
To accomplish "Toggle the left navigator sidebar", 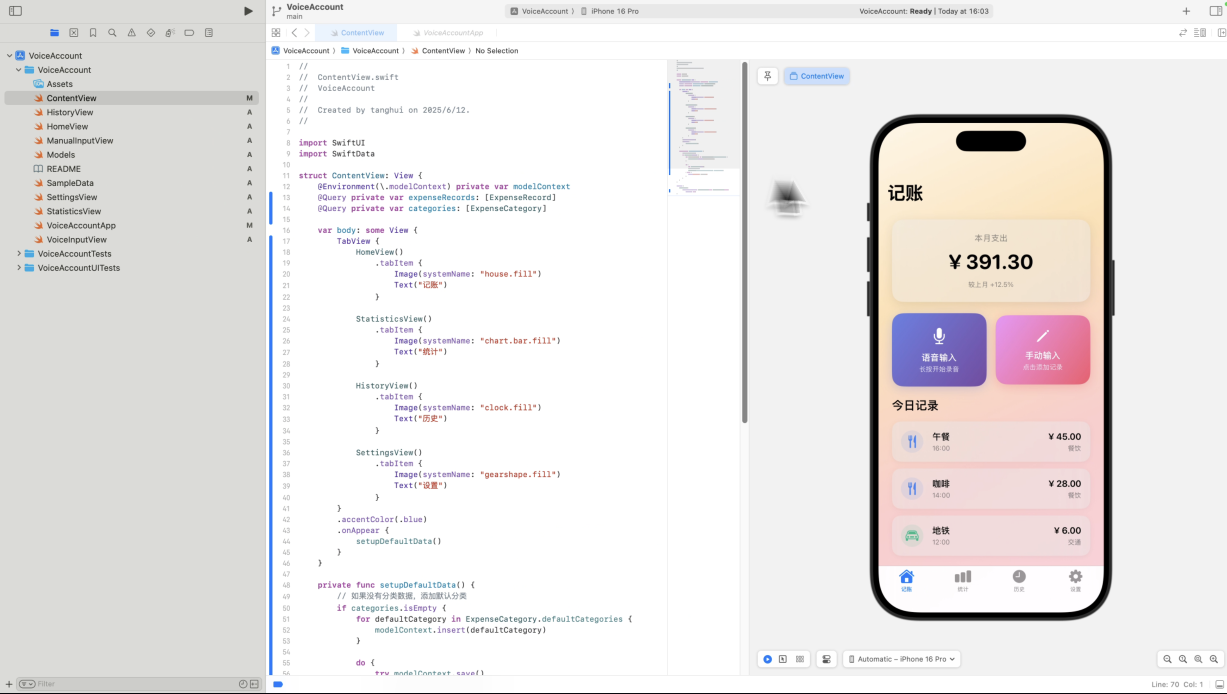I will [x=15, y=11].
